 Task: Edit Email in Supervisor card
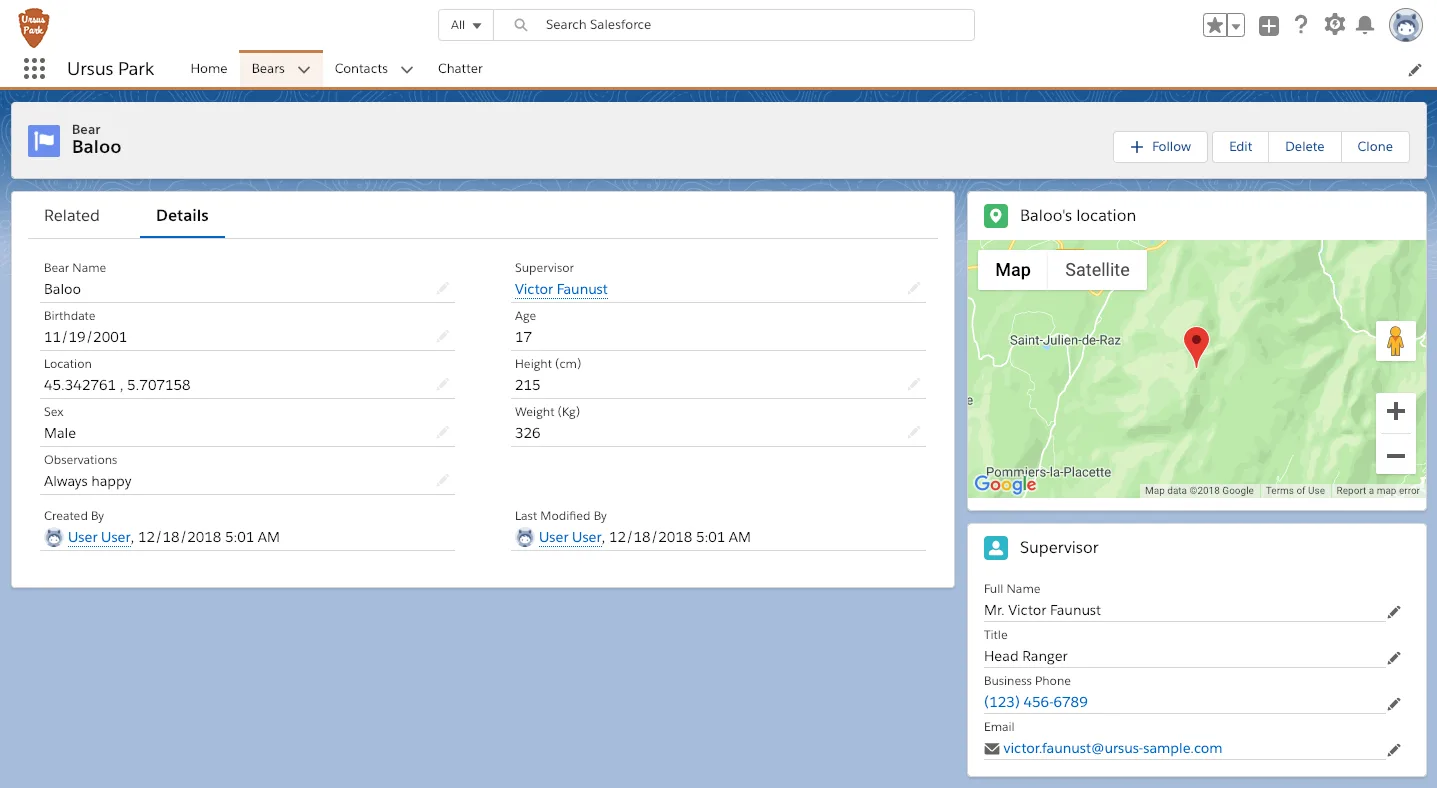pyautogui.click(x=1394, y=750)
